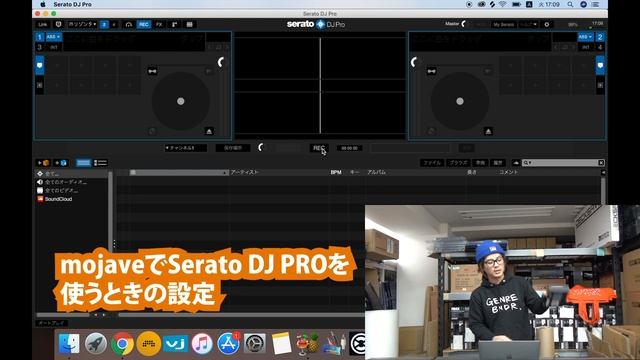Open Finder from the Dock
Viewport: 640px width, 360px height.
point(69,344)
